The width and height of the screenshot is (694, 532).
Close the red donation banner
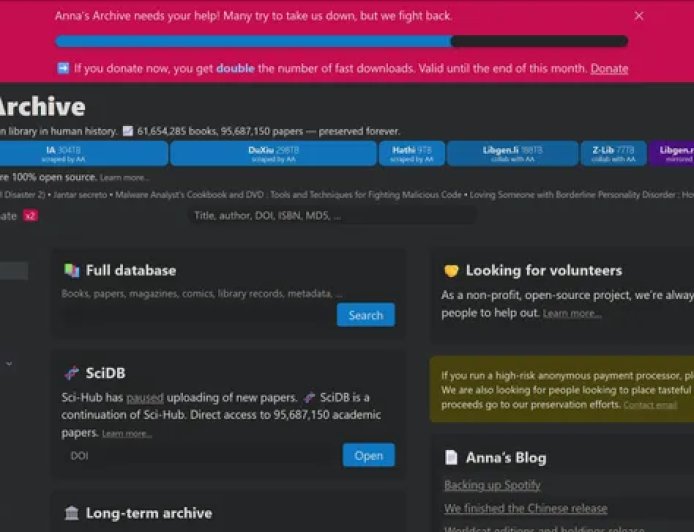[x=639, y=16]
